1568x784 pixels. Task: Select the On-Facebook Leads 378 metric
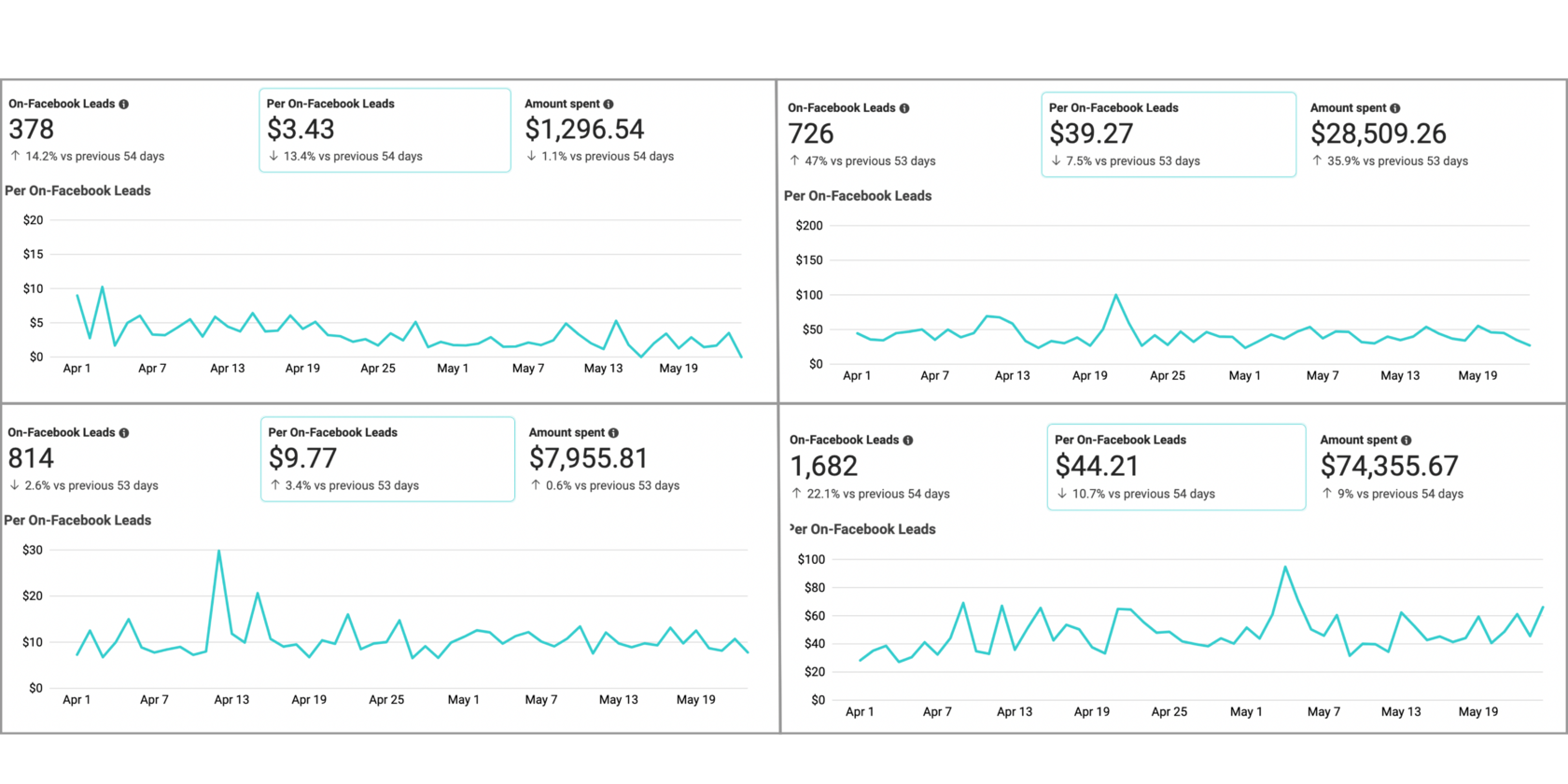(87, 131)
